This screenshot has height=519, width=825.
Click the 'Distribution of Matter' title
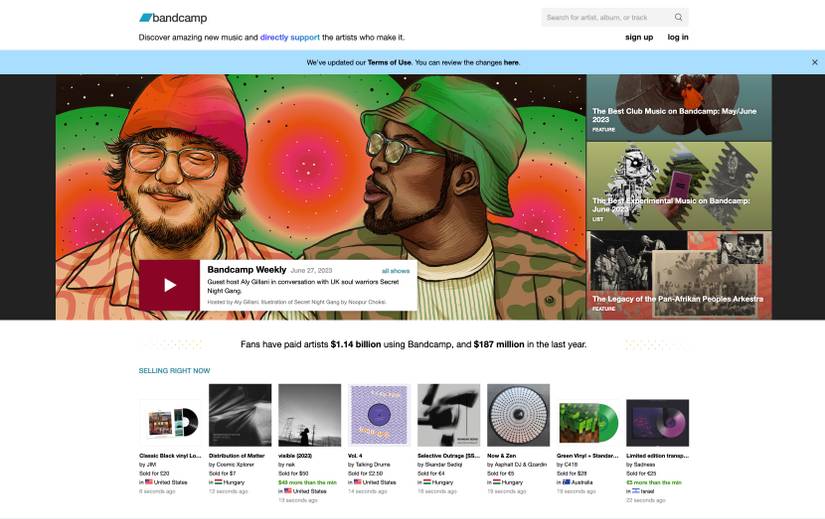[237, 456]
